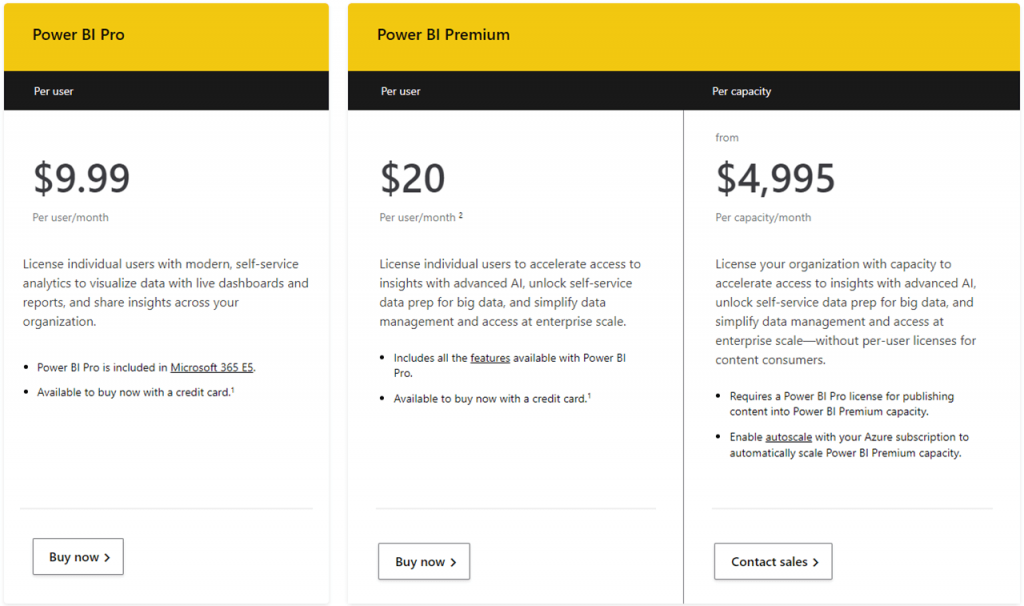Click the Pro Per user column label

click(x=54, y=91)
